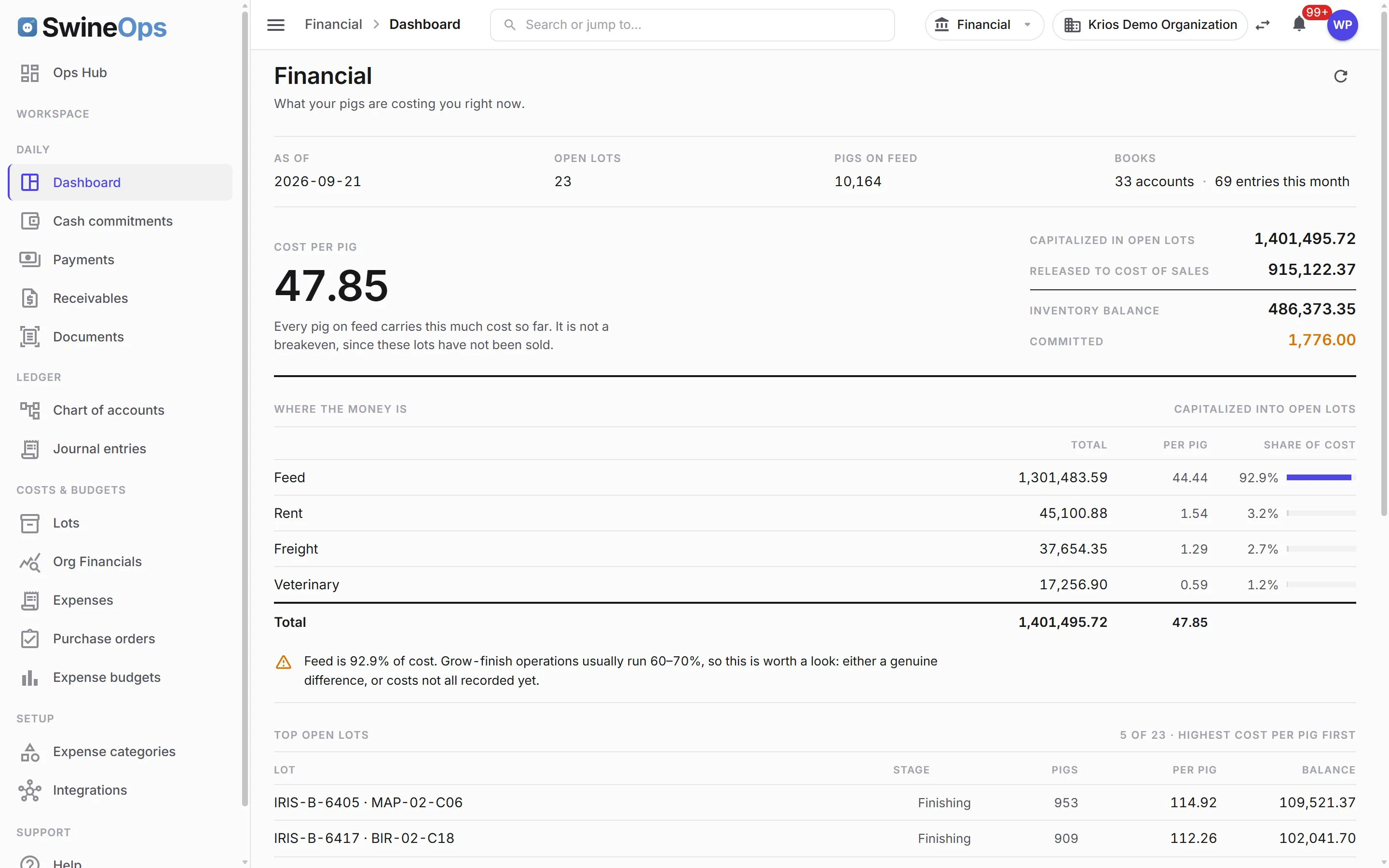This screenshot has height=868, width=1389.
Task: Click the committed amount 1,776.00
Action: pos(1321,340)
